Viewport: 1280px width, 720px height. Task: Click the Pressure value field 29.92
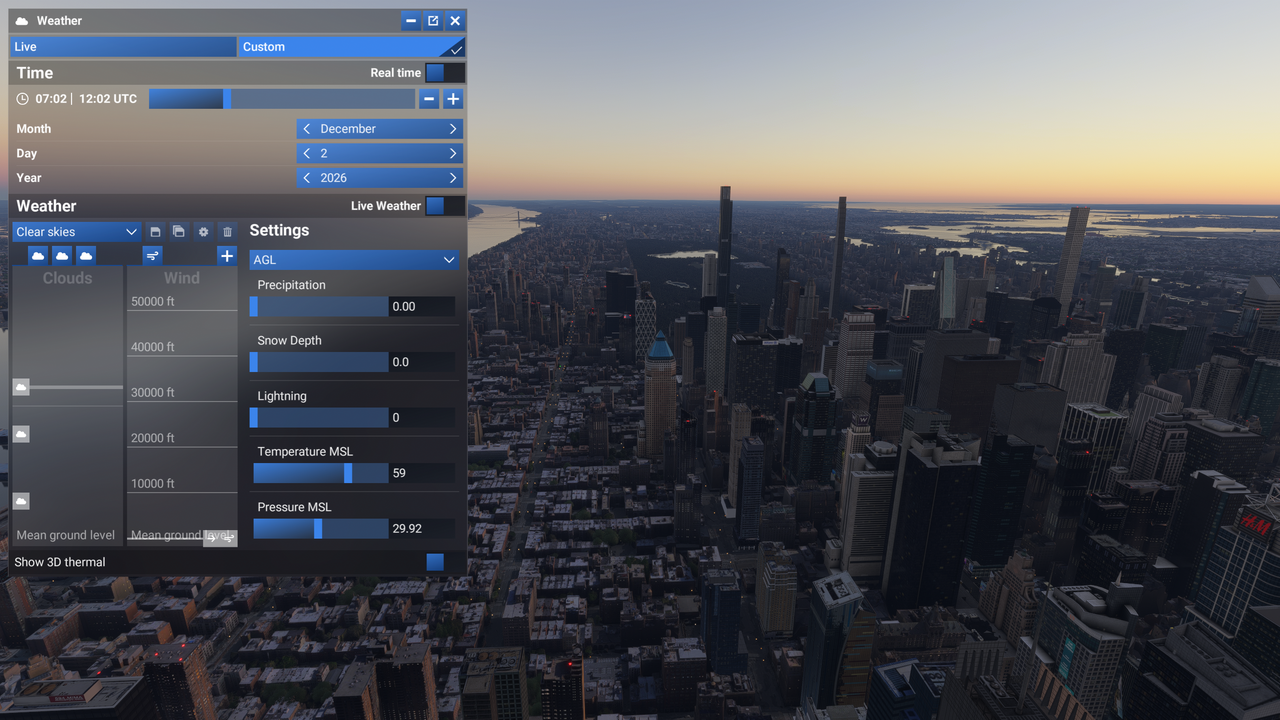click(422, 529)
